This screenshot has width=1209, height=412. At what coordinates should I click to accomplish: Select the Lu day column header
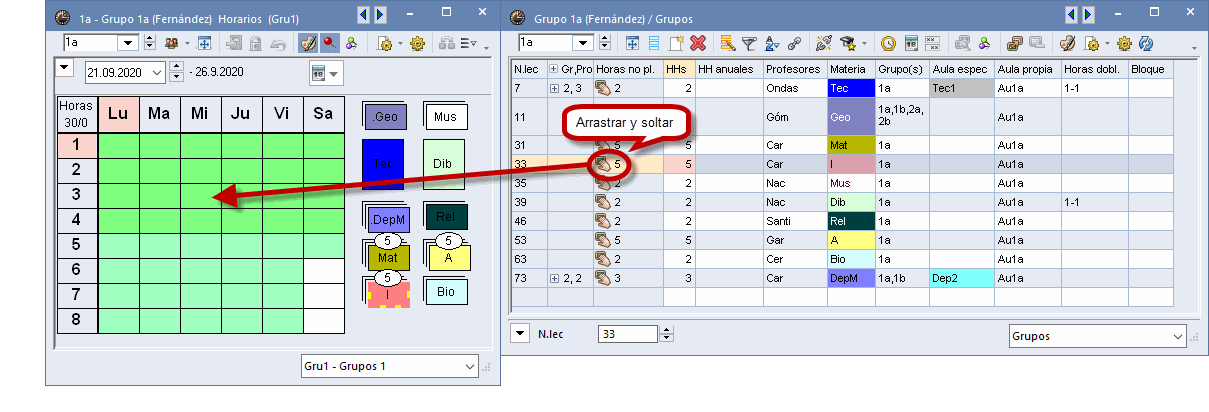point(118,113)
